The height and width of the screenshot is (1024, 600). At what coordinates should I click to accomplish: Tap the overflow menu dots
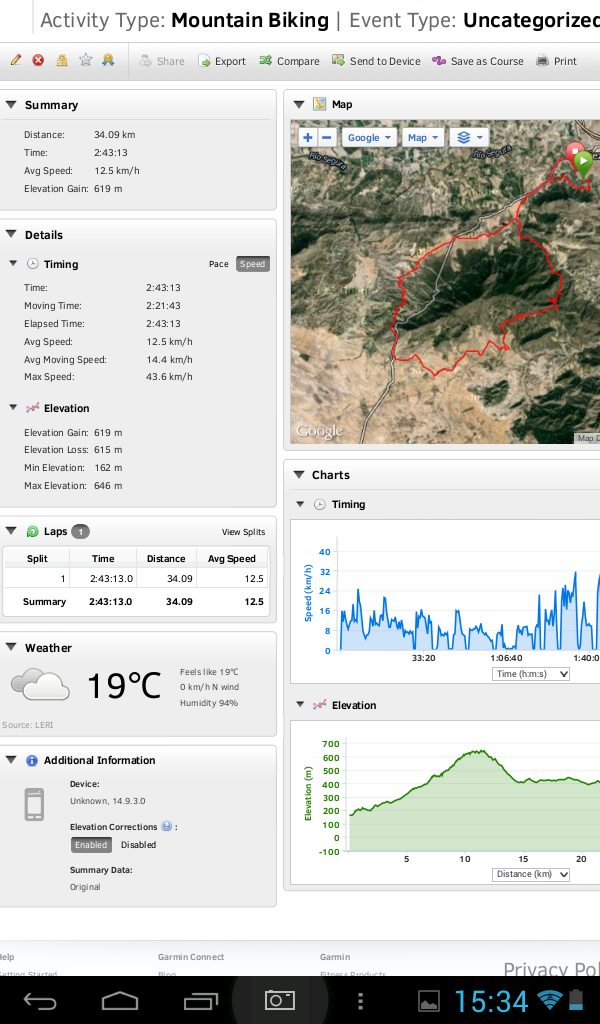(x=360, y=1000)
